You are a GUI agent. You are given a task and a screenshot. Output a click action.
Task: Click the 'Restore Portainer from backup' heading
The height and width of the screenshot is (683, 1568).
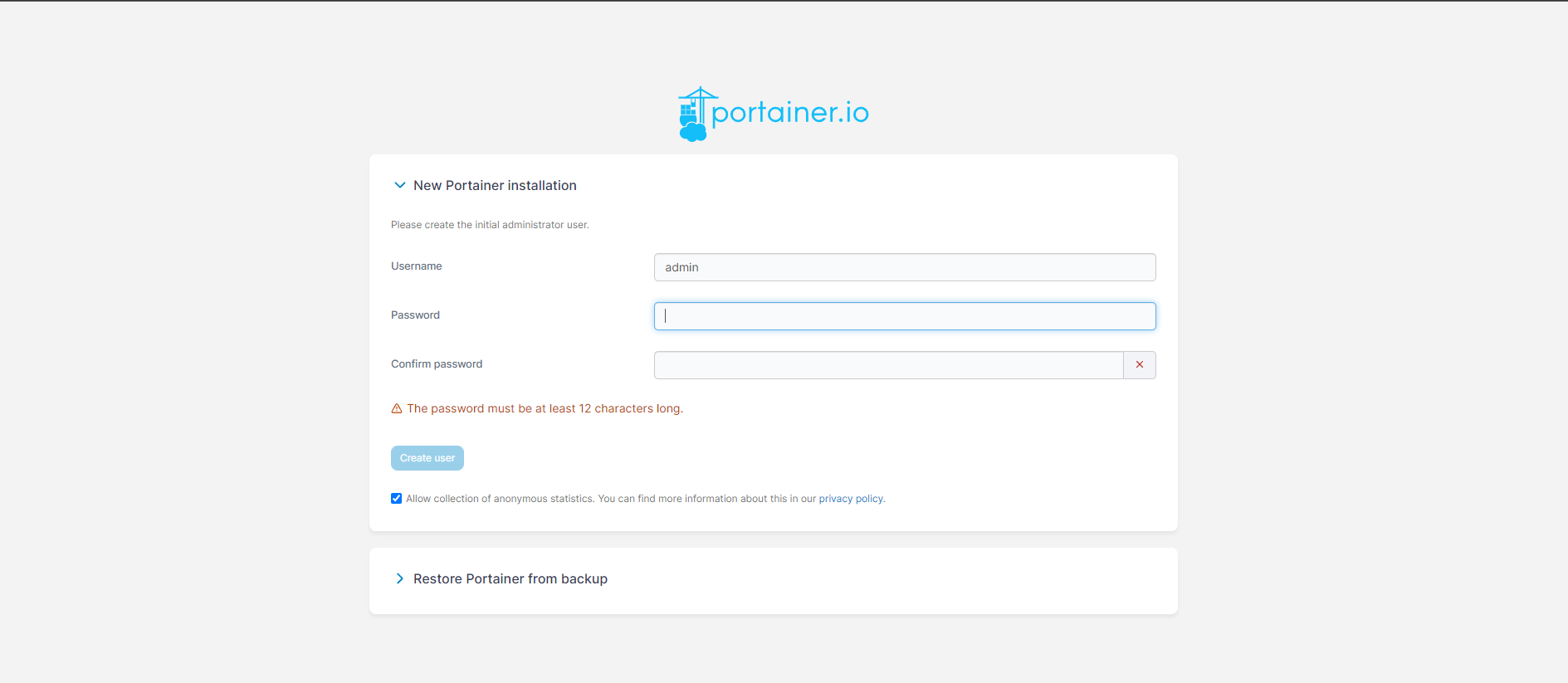pyautogui.click(x=510, y=578)
